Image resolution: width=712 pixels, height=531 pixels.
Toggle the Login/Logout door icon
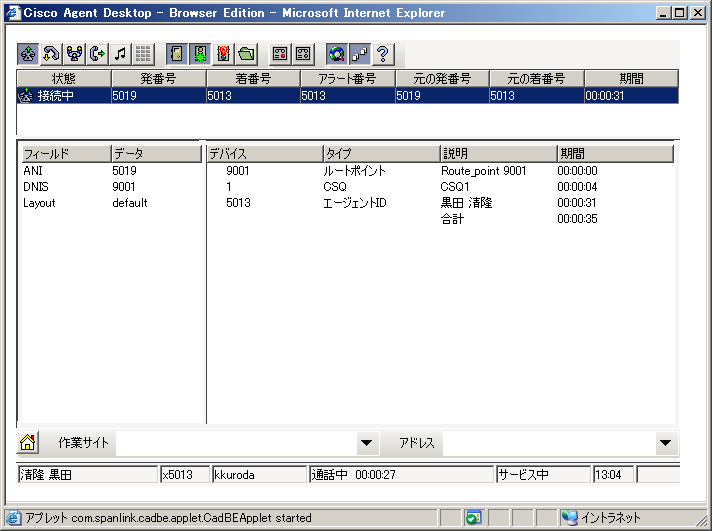[x=177, y=54]
